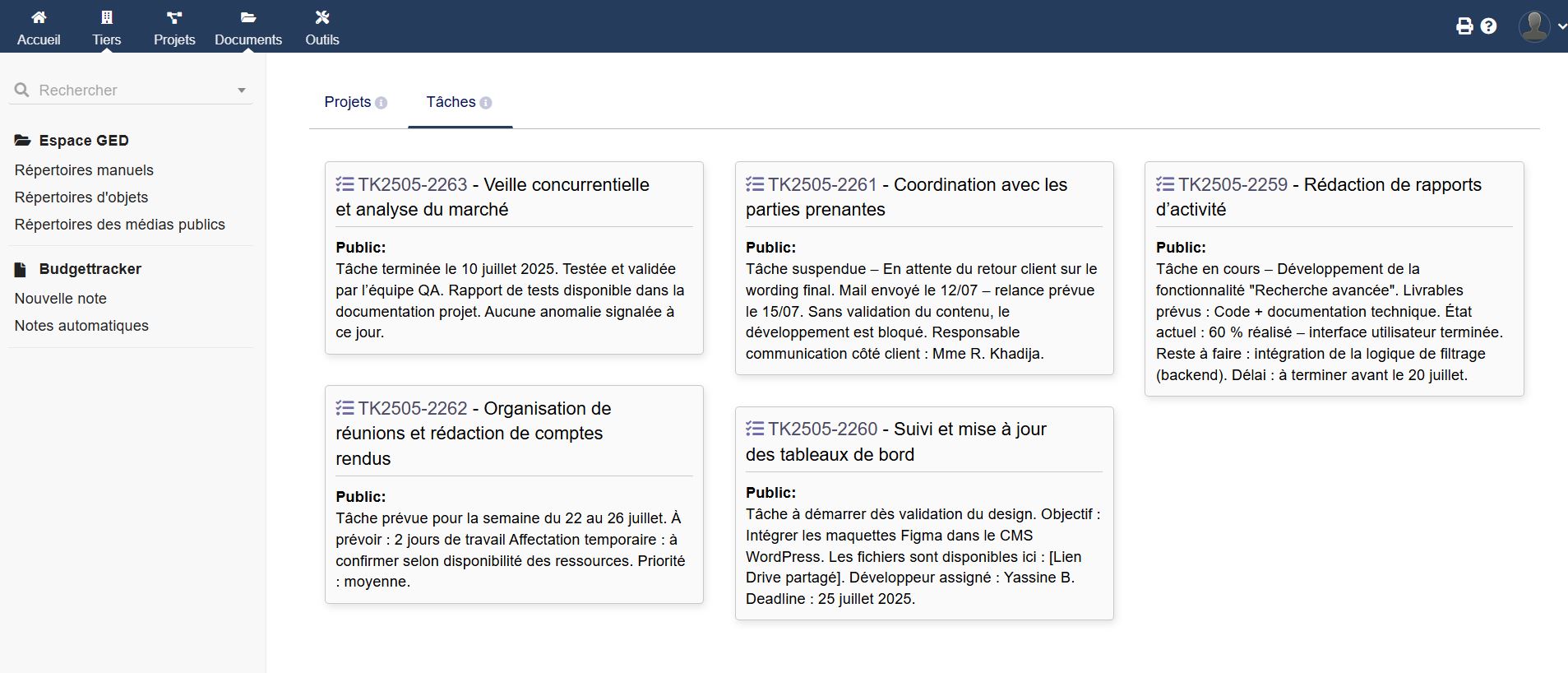
Task: Open task link TK2505-2261
Action: (x=822, y=184)
